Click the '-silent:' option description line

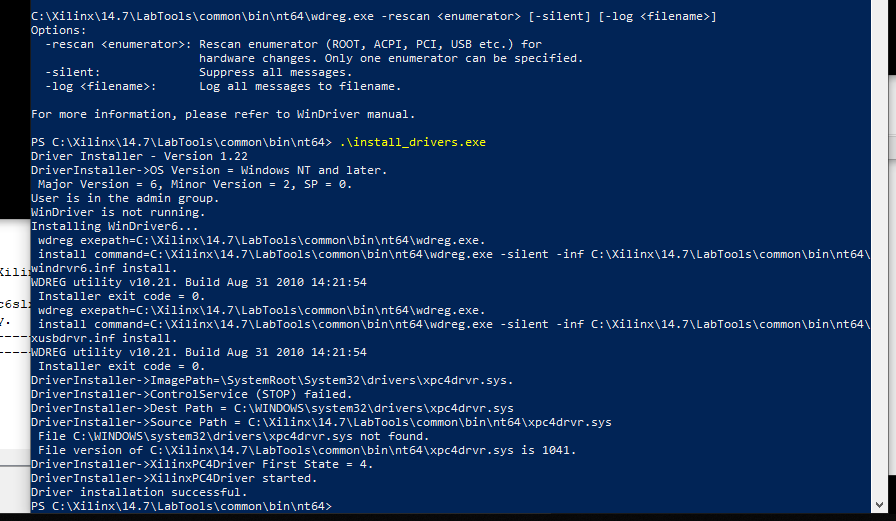(x=199, y=73)
